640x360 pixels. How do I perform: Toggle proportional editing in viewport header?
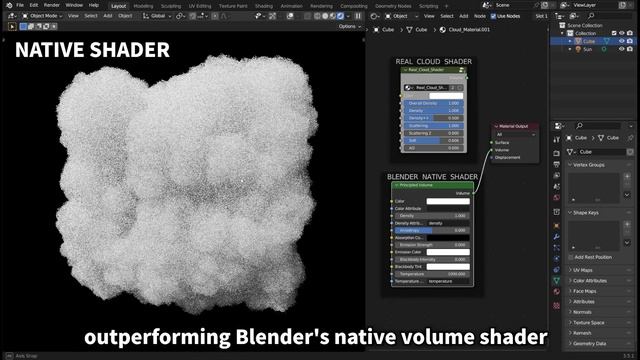point(215,16)
